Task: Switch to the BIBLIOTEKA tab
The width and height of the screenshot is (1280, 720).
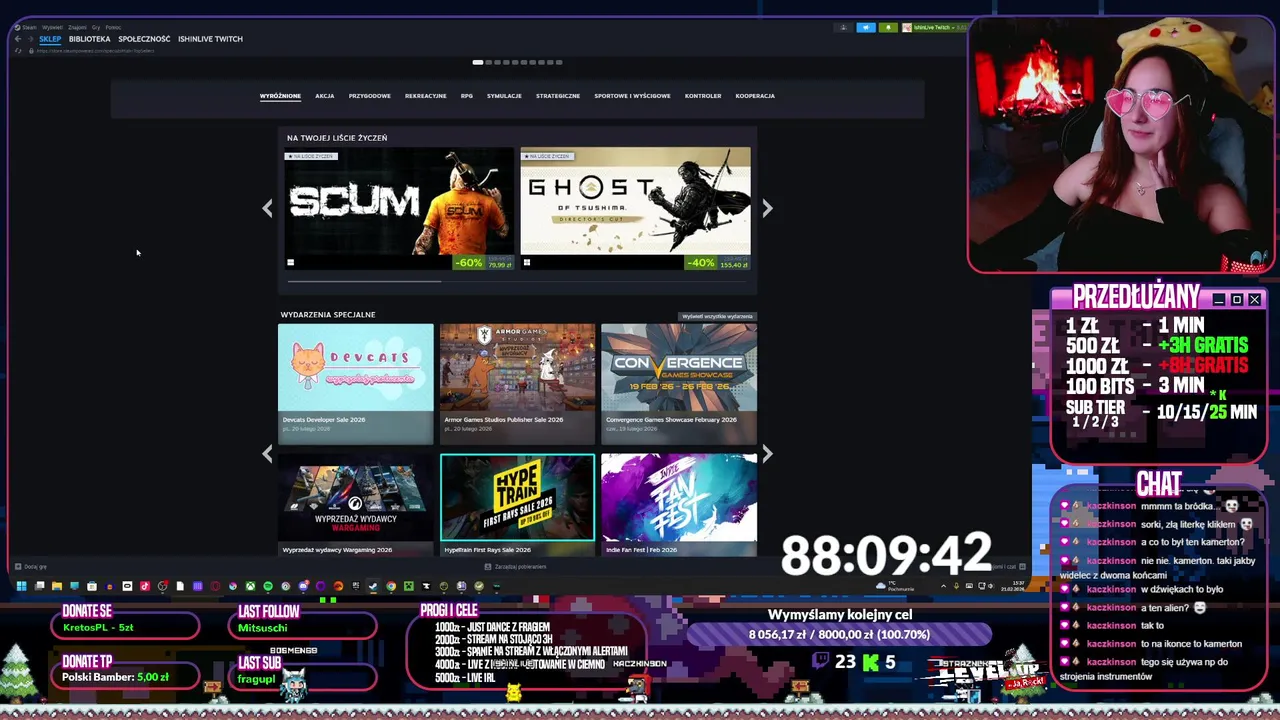Action: point(89,39)
